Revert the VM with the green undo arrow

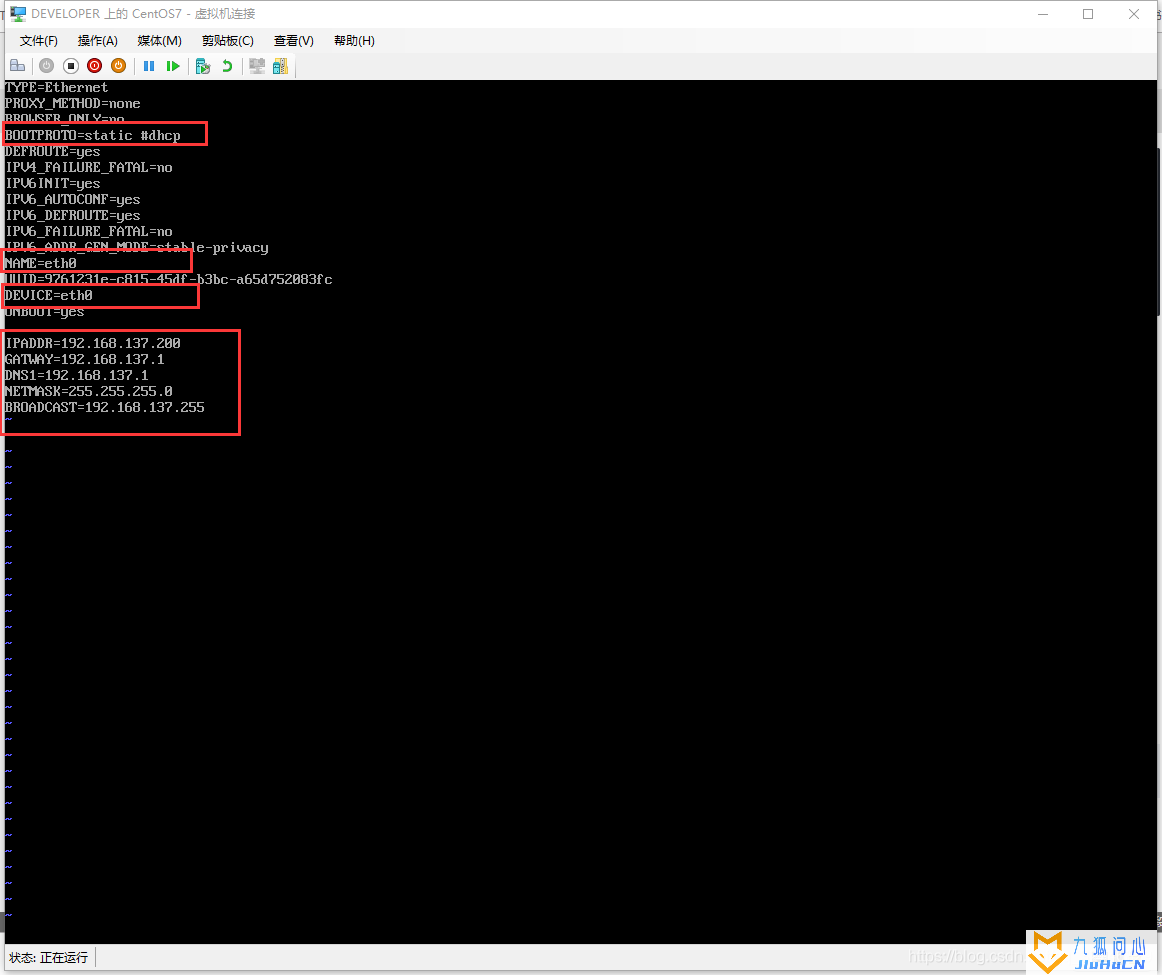[227, 66]
